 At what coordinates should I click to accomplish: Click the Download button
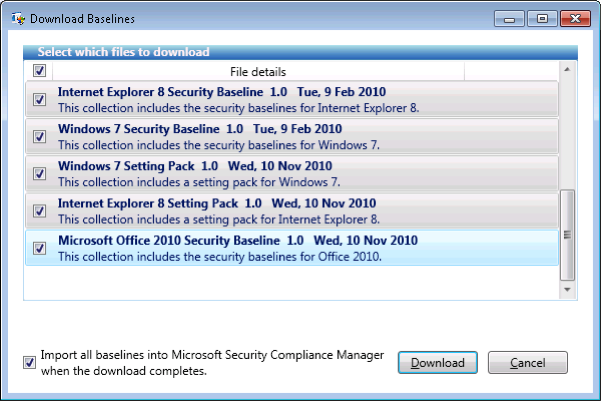coord(438,363)
